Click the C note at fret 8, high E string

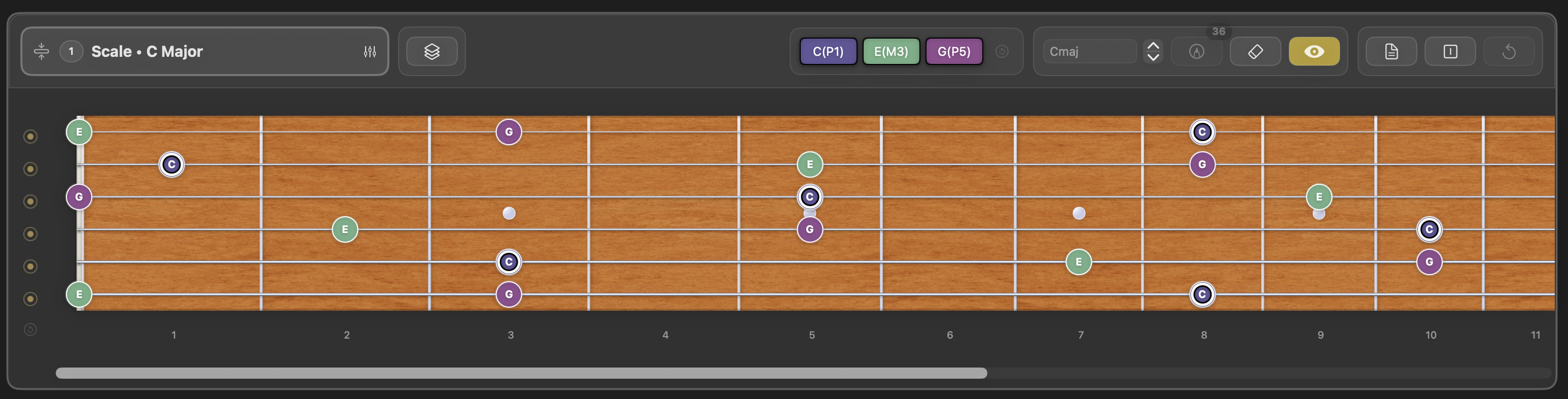(1202, 132)
